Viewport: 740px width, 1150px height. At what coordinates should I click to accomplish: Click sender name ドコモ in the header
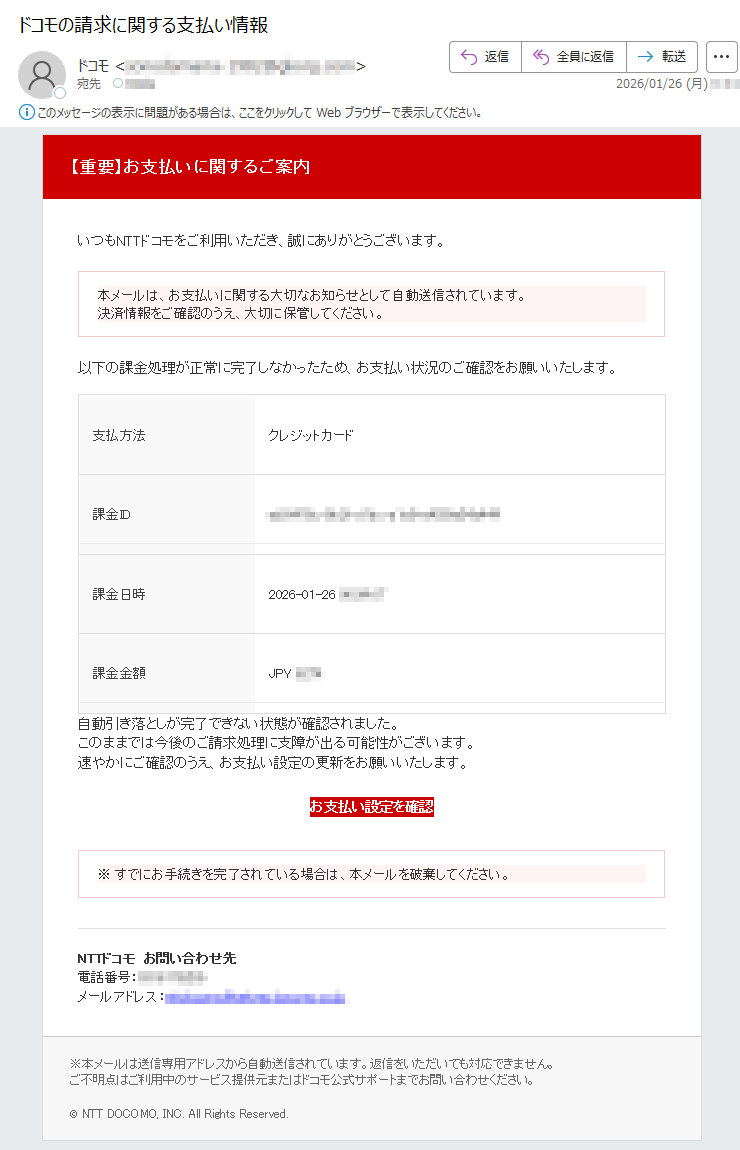tap(92, 66)
